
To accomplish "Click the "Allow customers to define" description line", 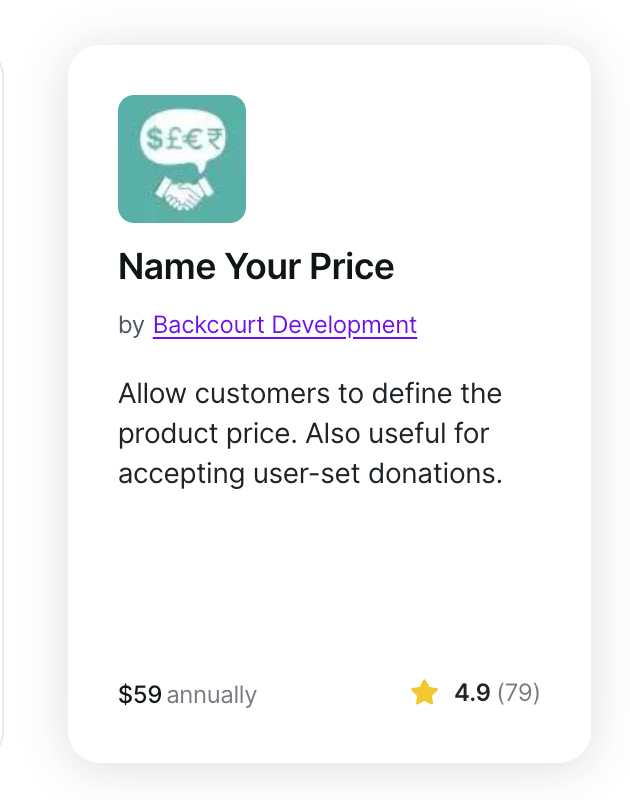I will (309, 393).
